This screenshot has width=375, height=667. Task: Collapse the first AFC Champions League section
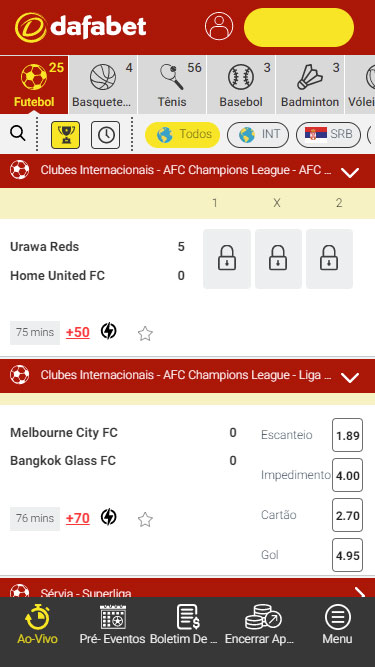click(x=350, y=172)
